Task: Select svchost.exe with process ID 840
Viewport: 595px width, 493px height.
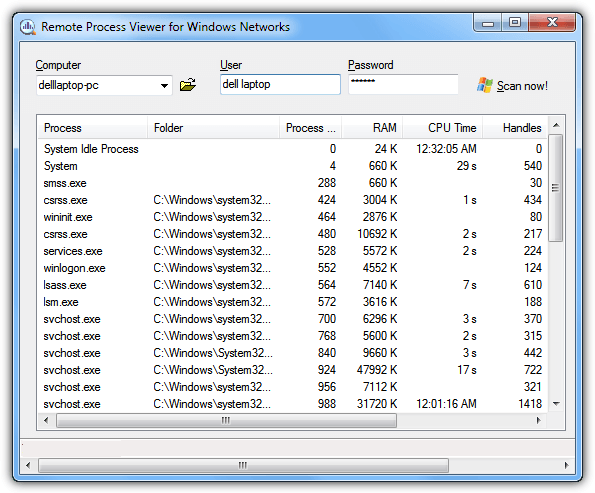Action: coord(293,353)
